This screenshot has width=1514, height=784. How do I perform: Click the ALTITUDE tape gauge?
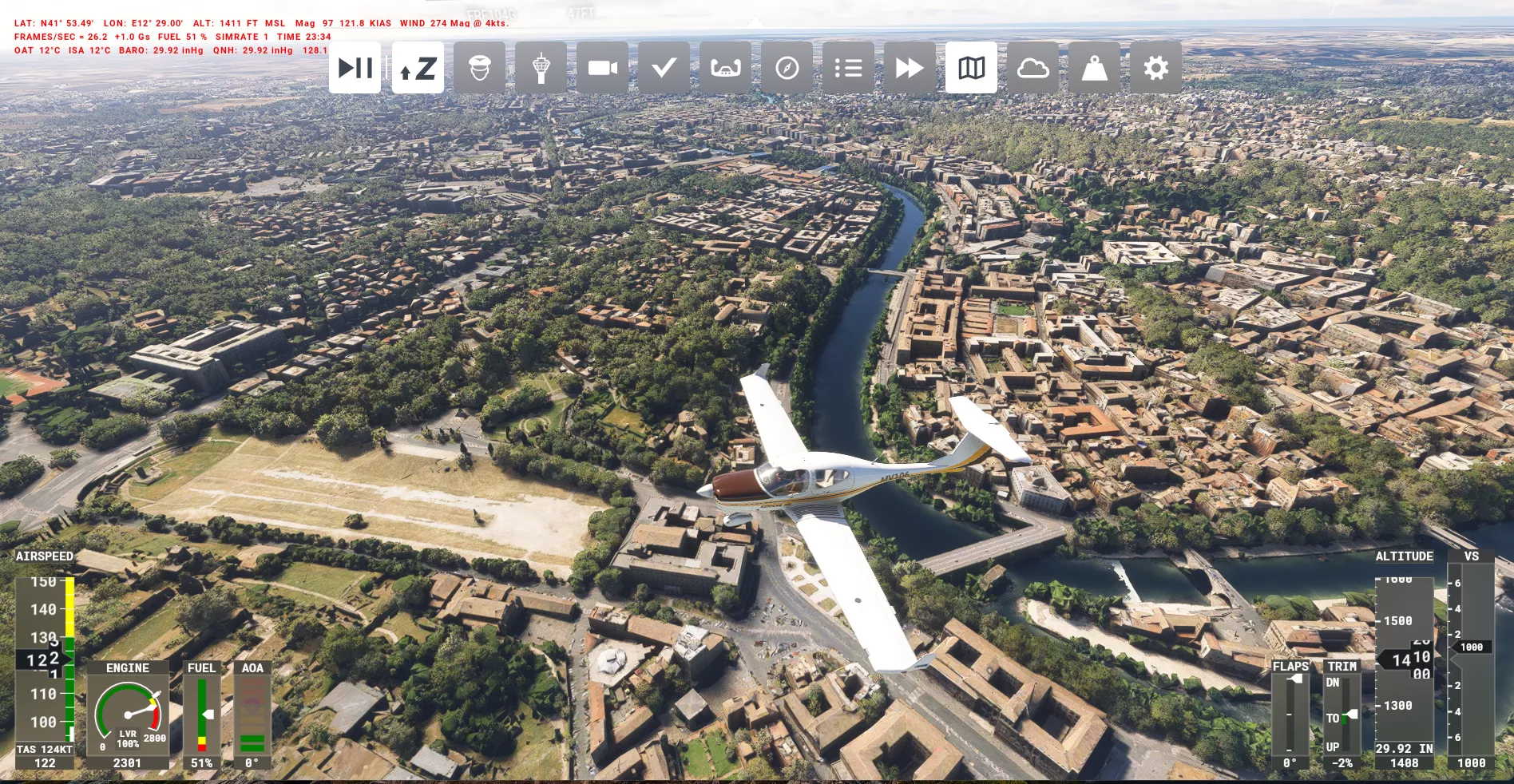1405,659
